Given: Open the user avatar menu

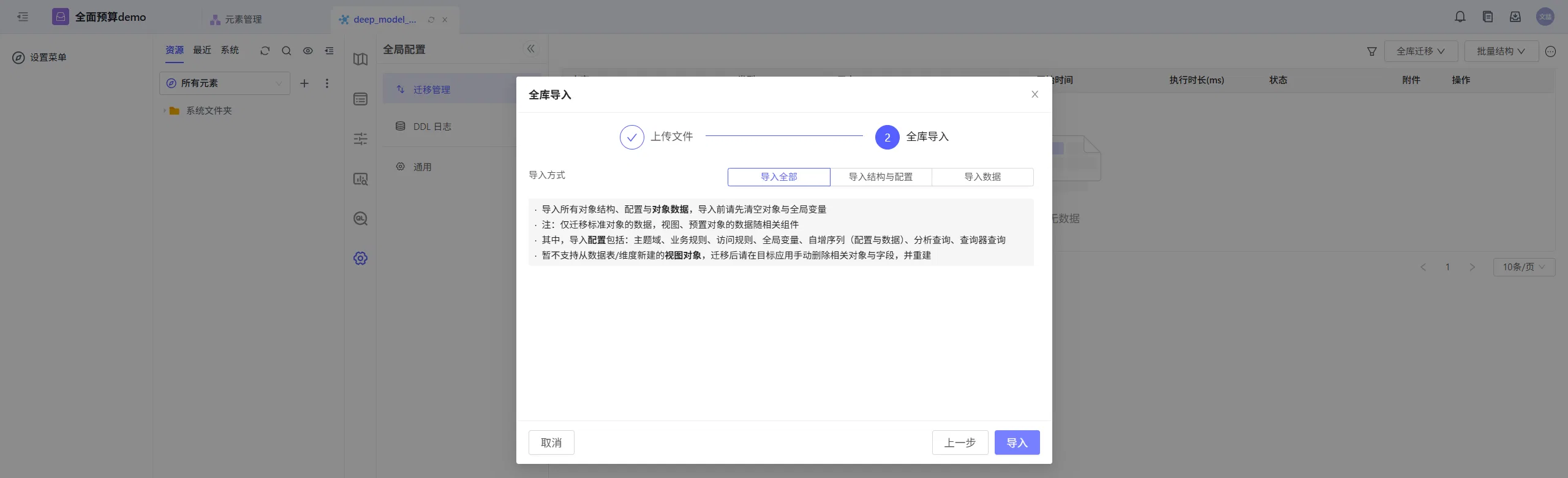Looking at the screenshot, I should pyautogui.click(x=1545, y=17).
